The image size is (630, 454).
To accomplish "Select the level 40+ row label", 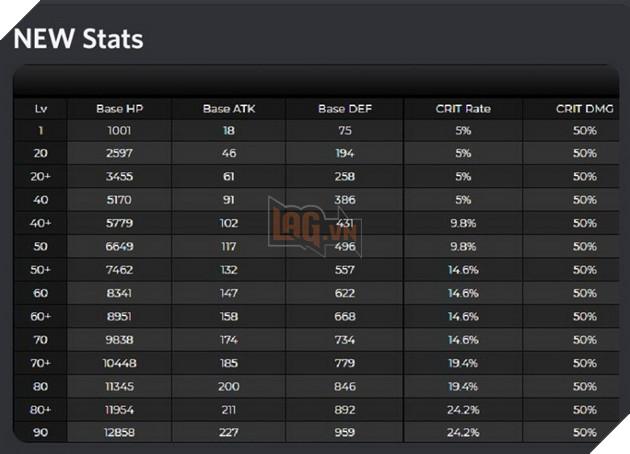I will click(x=40, y=223).
